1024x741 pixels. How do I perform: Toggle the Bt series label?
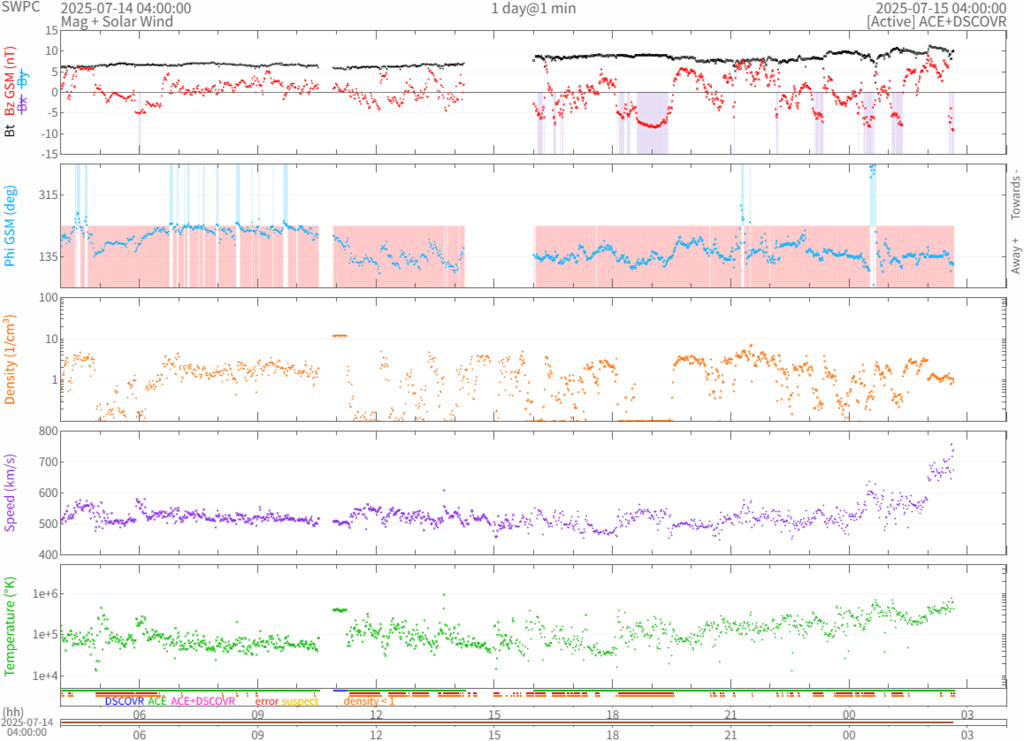10,130
